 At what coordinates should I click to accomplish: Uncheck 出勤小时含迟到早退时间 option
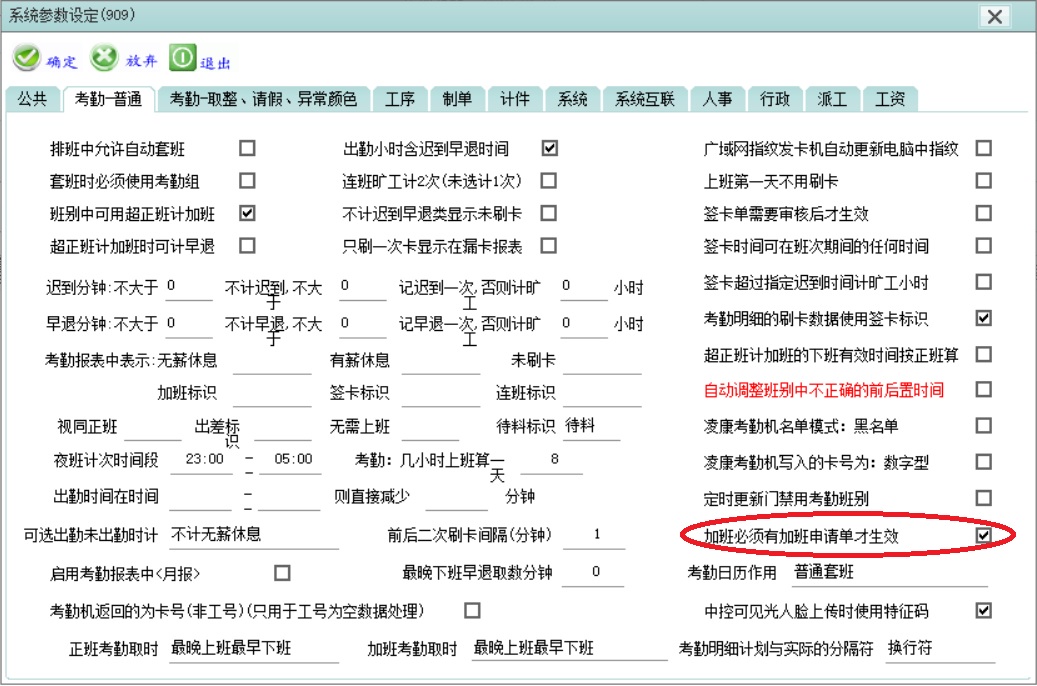pyautogui.click(x=549, y=148)
